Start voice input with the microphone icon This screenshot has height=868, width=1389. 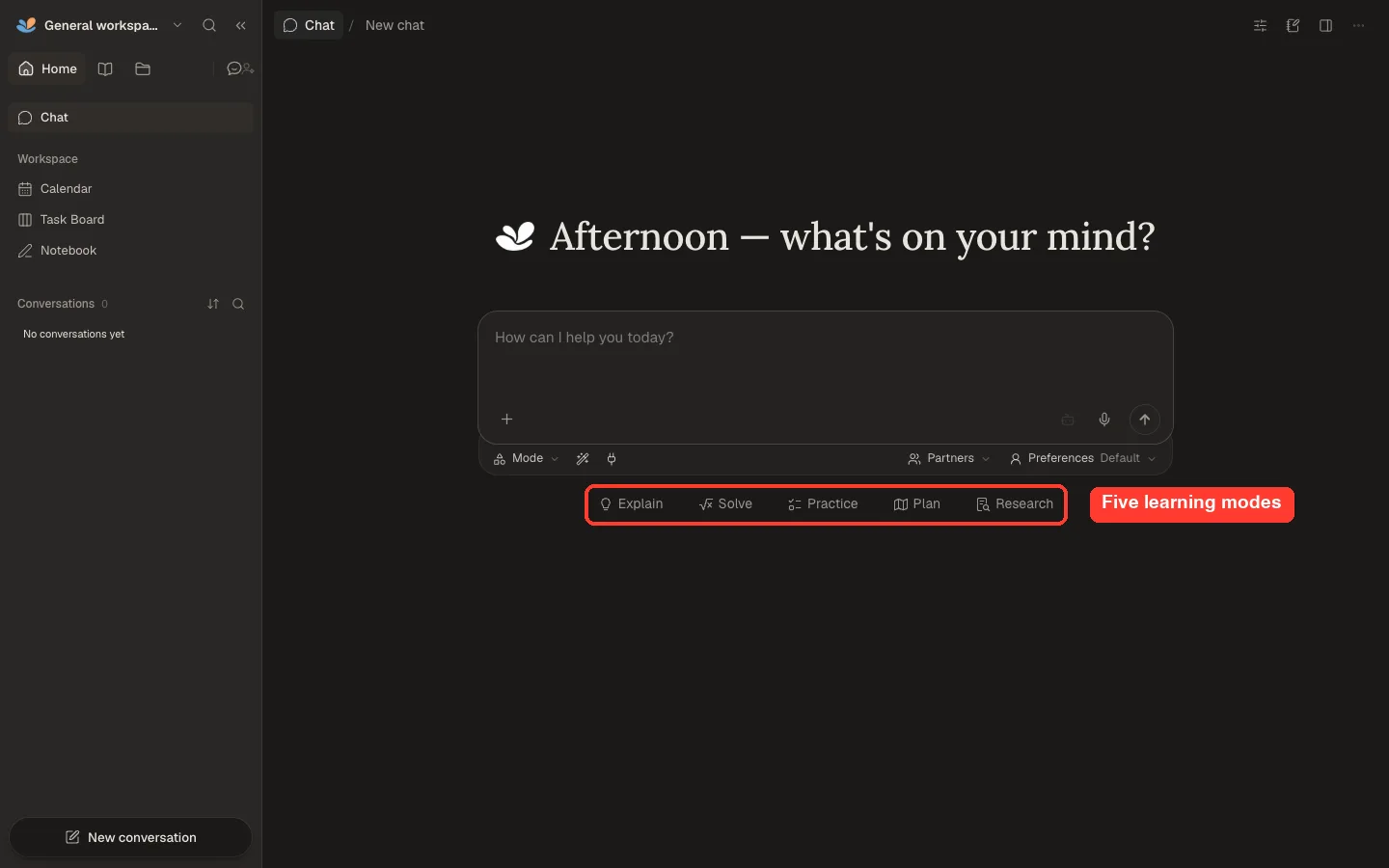[x=1104, y=420]
